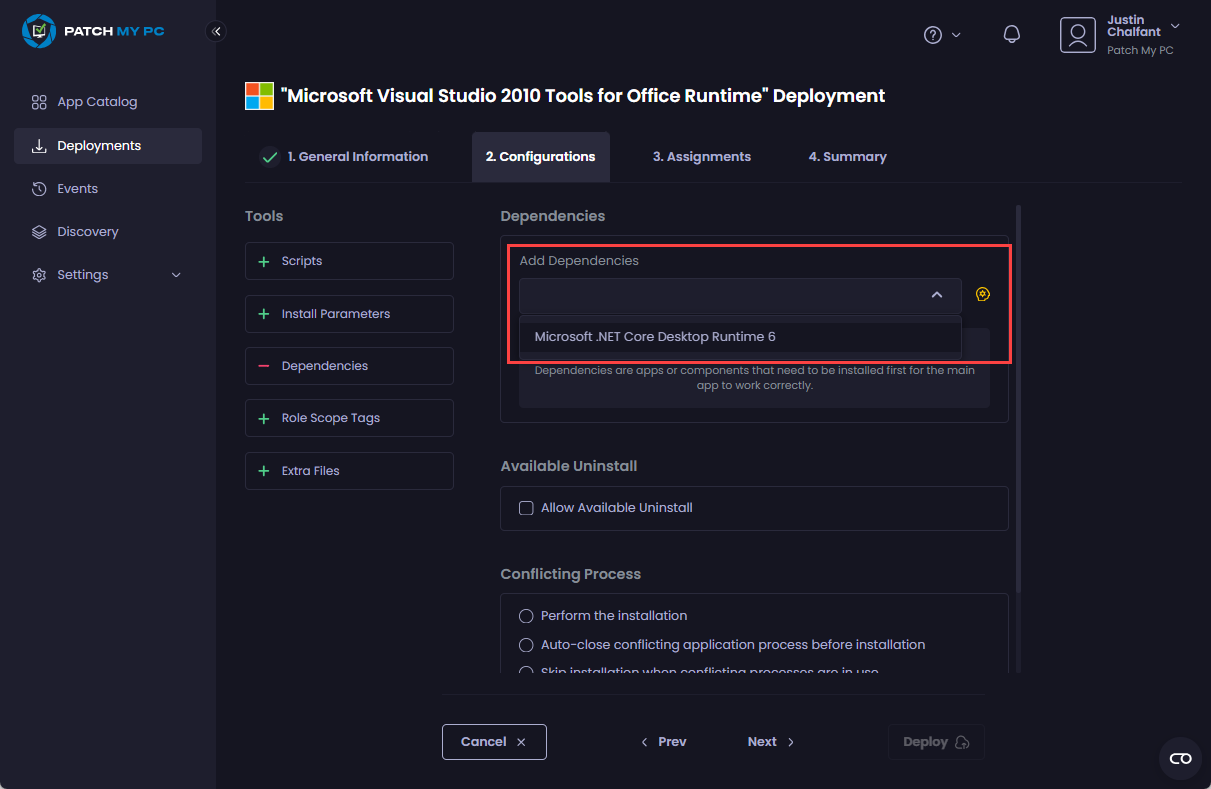Image resolution: width=1211 pixels, height=789 pixels.
Task: Go to App Catalog in sidebar
Action: 97,102
